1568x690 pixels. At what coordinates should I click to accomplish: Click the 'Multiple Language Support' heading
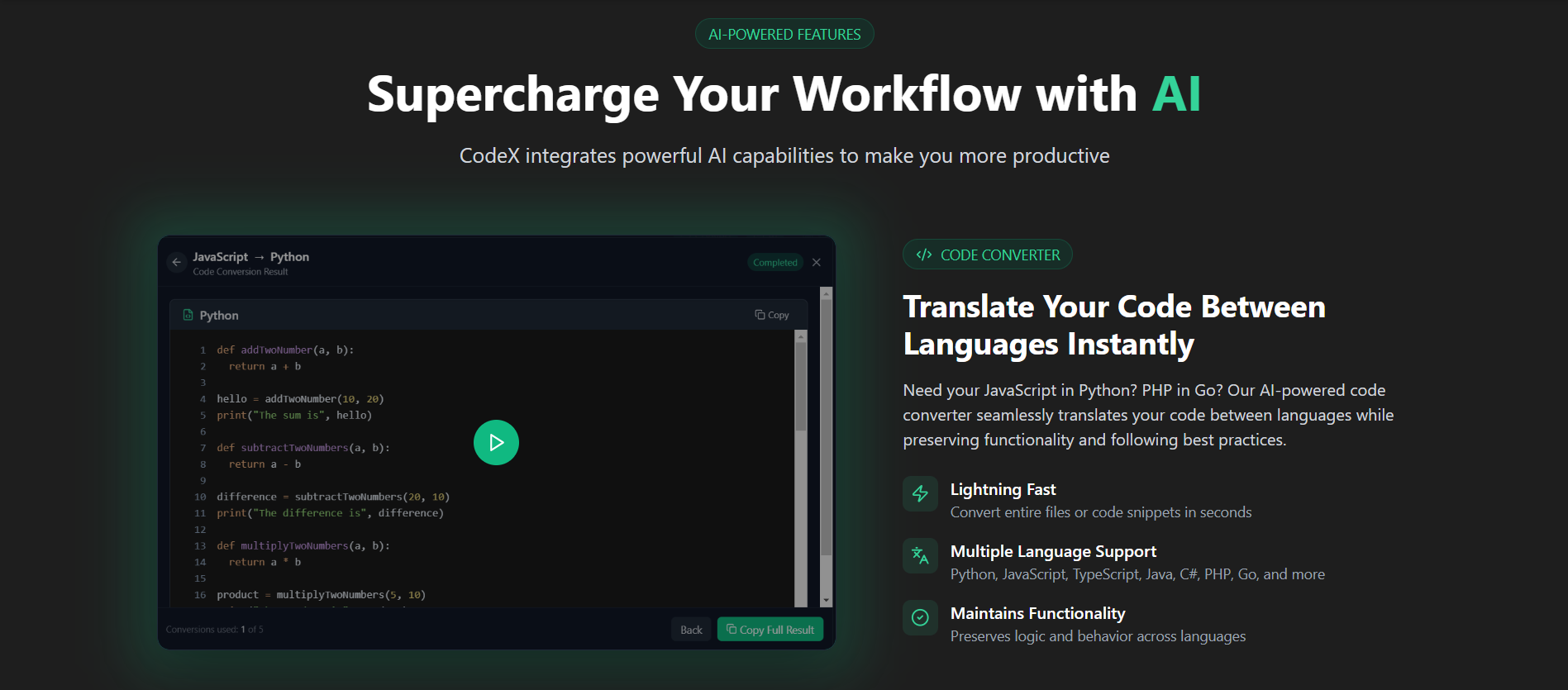pyautogui.click(x=1053, y=551)
